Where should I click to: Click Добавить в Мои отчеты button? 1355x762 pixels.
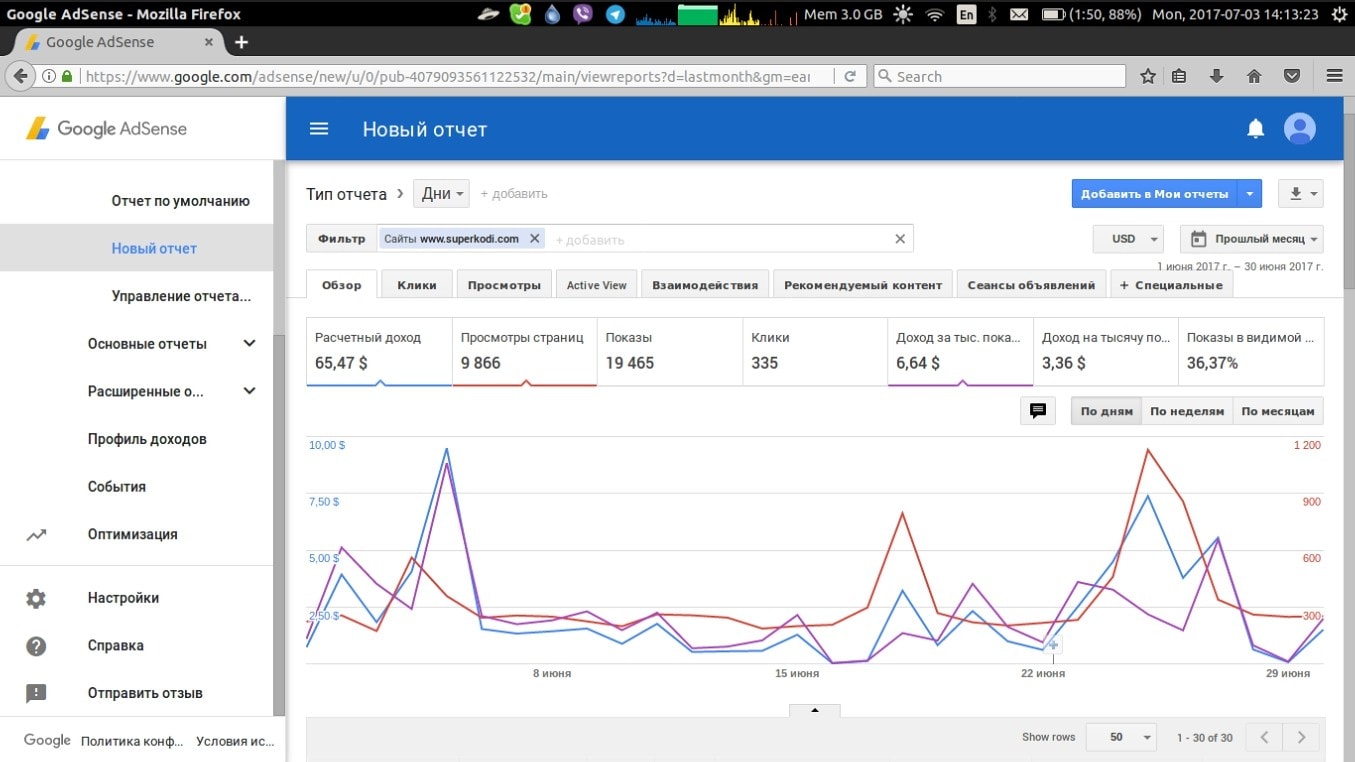click(x=1154, y=194)
